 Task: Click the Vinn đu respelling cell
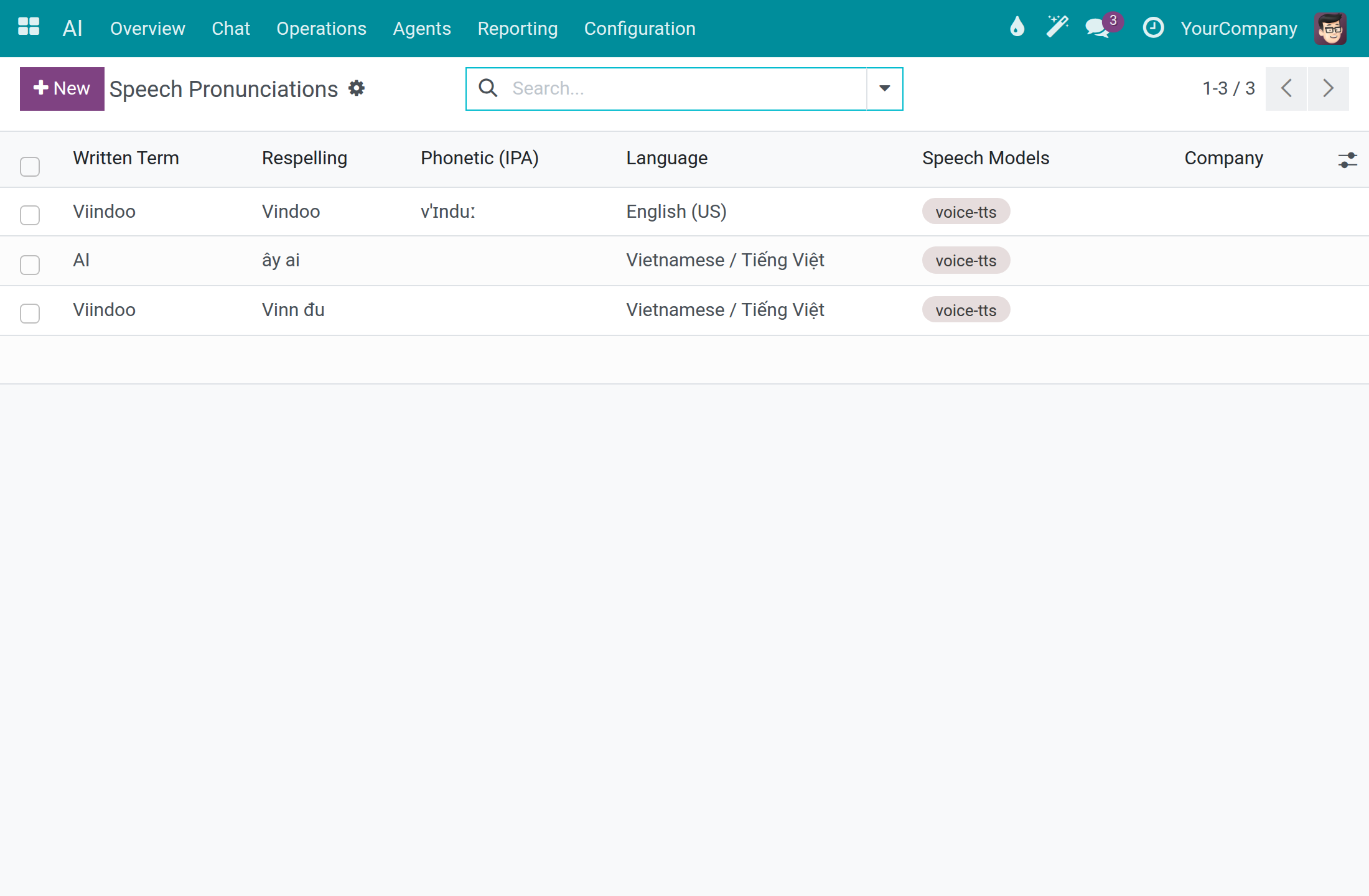tap(293, 310)
